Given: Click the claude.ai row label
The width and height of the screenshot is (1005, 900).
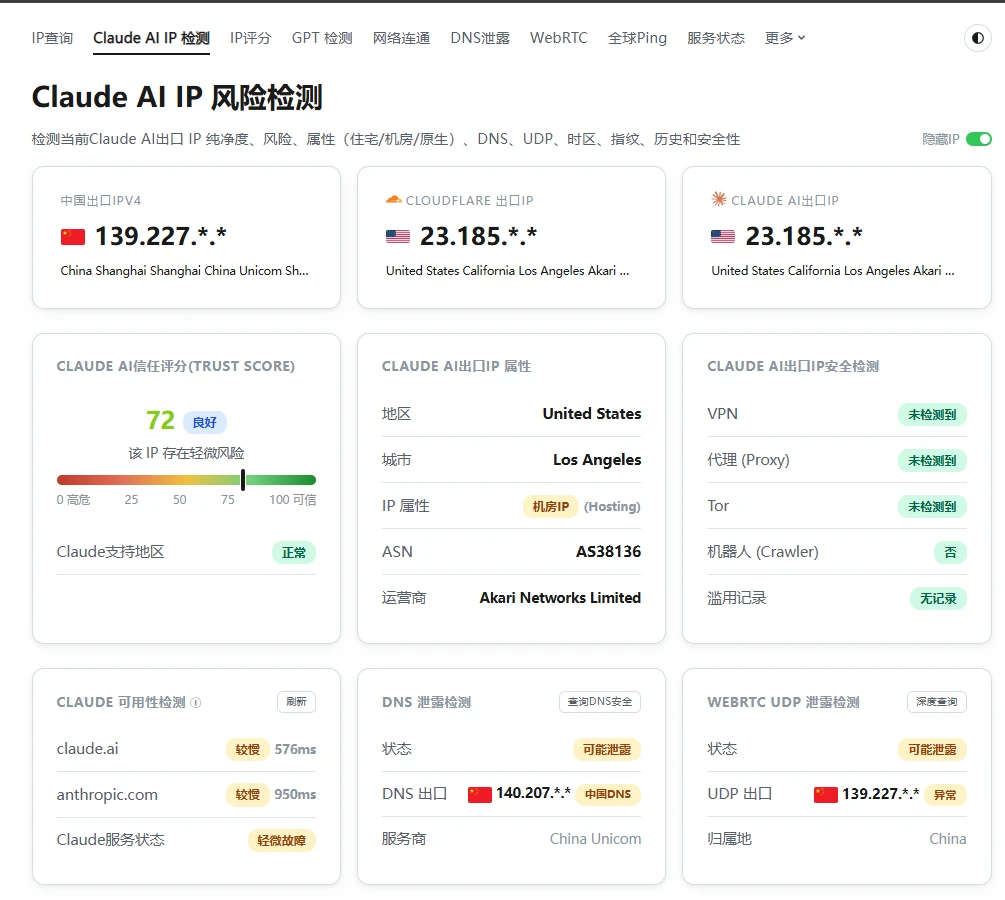Looking at the screenshot, I should point(87,749).
